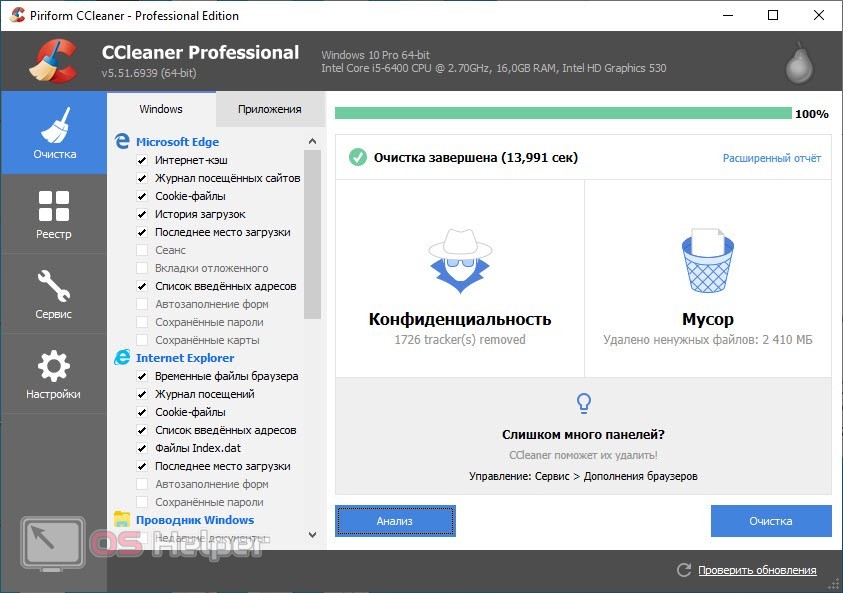Click '1726 tracker(s) removed' text
The width and height of the screenshot is (843, 593).
click(x=460, y=340)
